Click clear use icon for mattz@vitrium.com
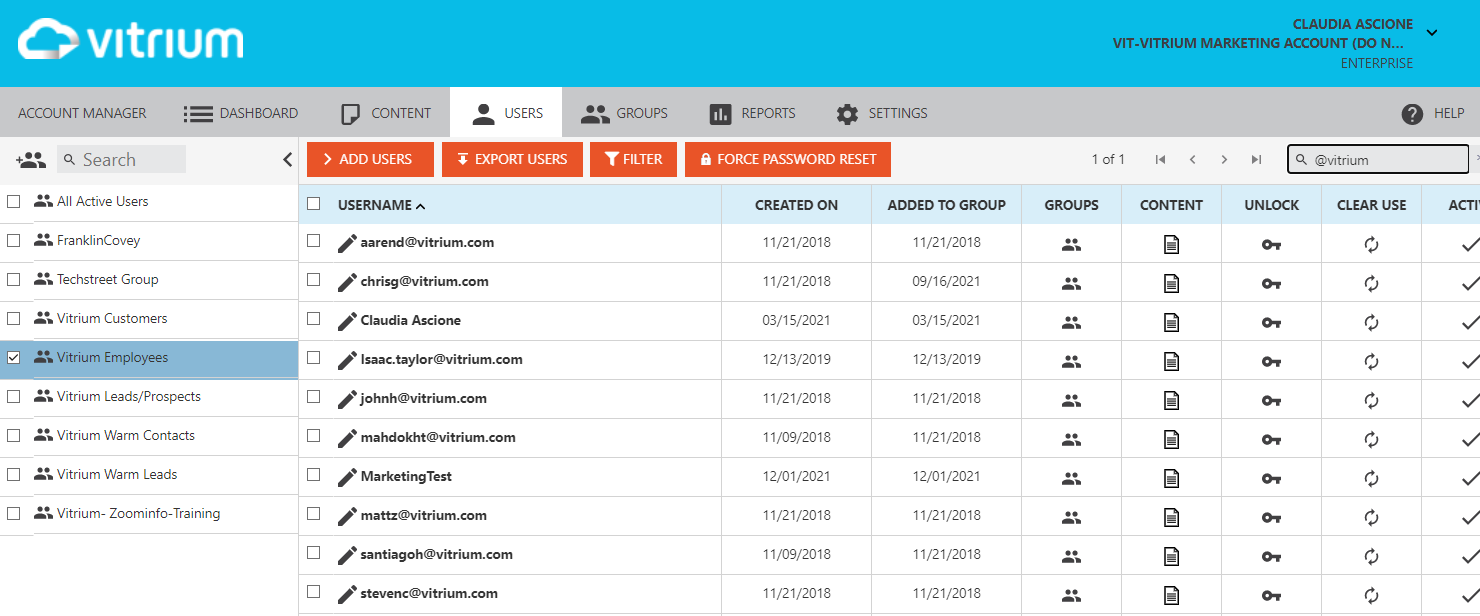1480x616 pixels. coord(1371,517)
